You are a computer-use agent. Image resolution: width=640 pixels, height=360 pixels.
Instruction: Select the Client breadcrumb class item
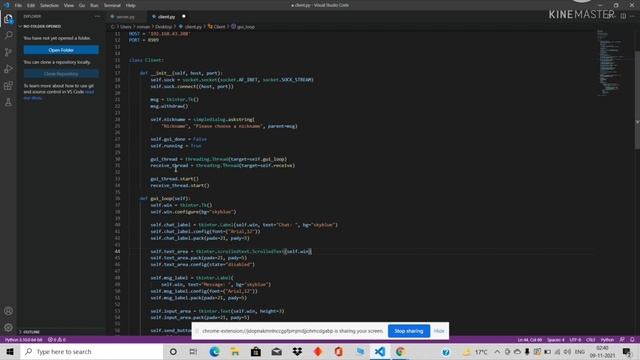tap(217, 27)
